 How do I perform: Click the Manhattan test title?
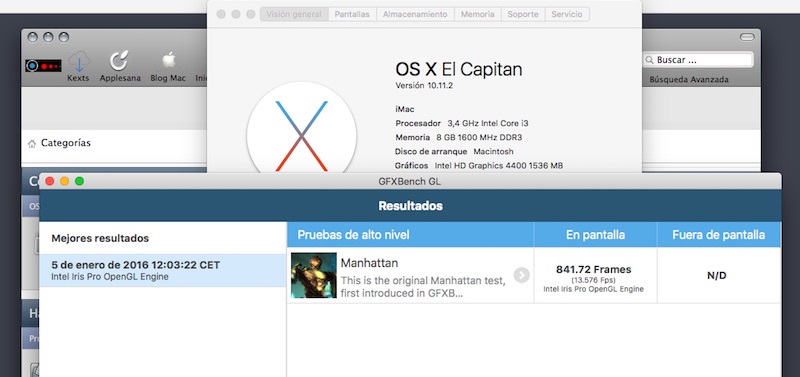369,263
